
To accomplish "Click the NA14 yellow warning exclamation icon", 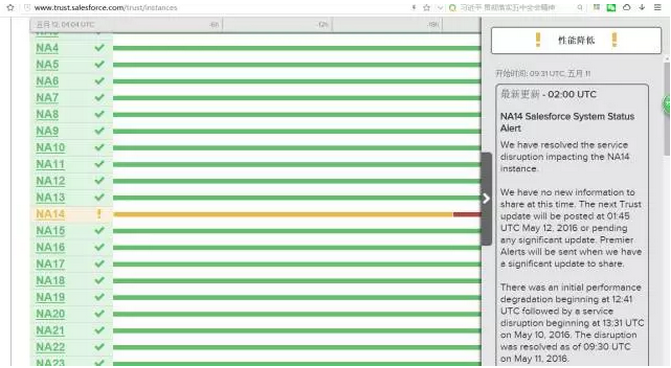I will click(99, 214).
